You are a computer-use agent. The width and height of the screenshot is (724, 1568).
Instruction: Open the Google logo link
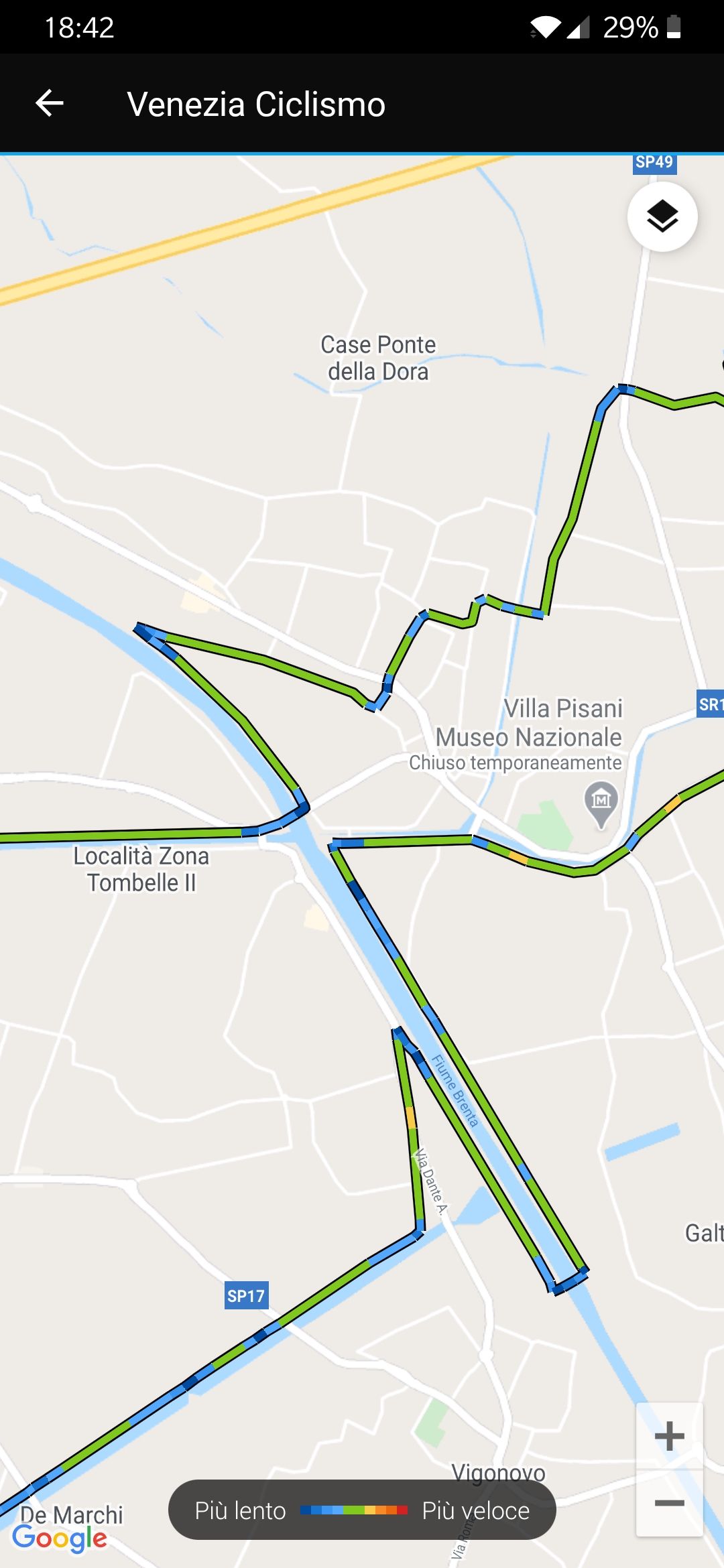coord(60,1538)
